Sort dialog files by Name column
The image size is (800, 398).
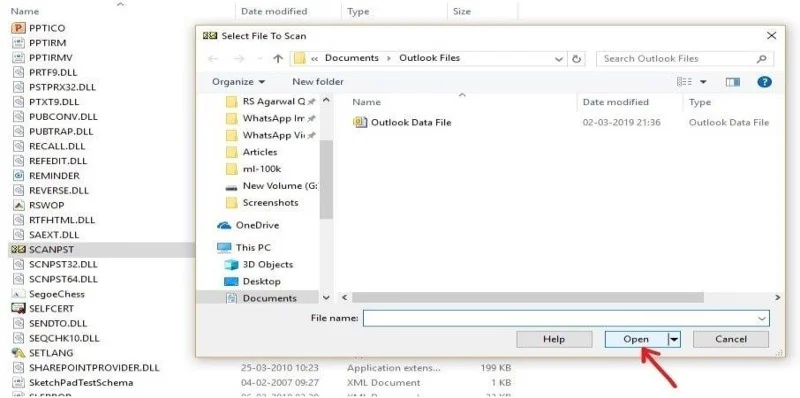[x=366, y=102]
